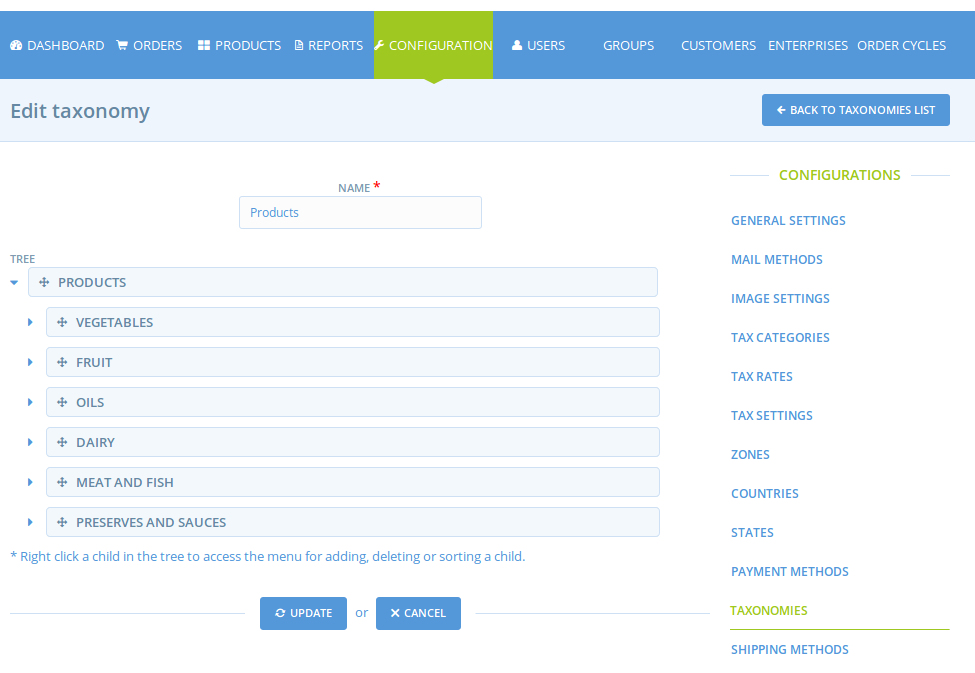Open Tax Categories configuration link
Viewport: 975px width, 673px height.
point(780,338)
